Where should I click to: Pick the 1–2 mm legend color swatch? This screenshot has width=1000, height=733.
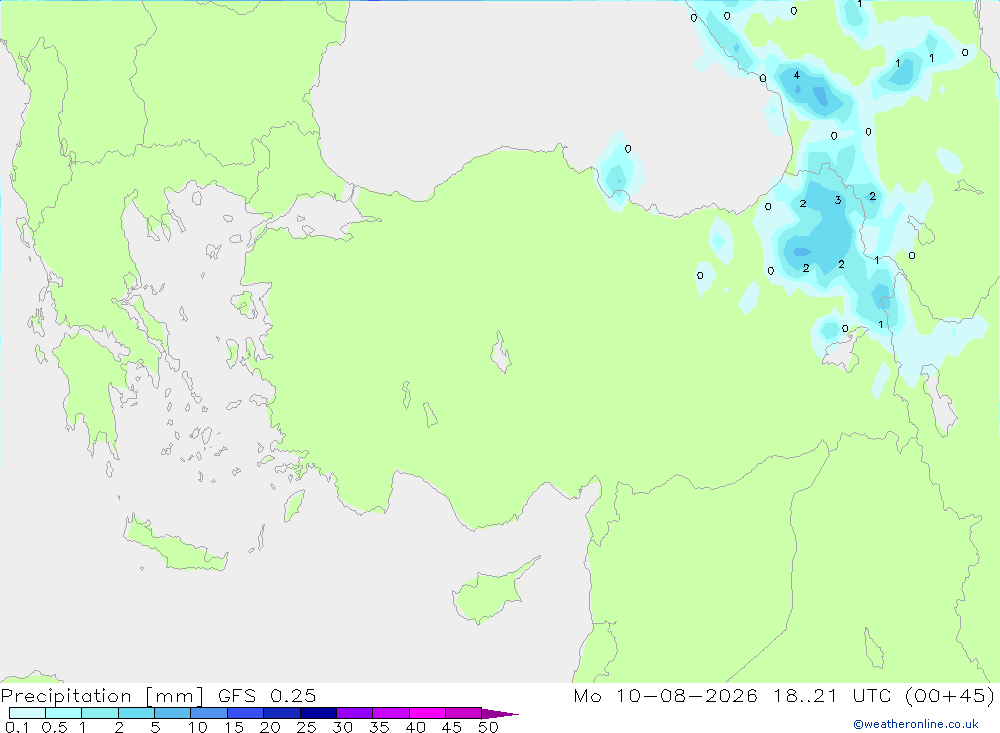click(100, 713)
